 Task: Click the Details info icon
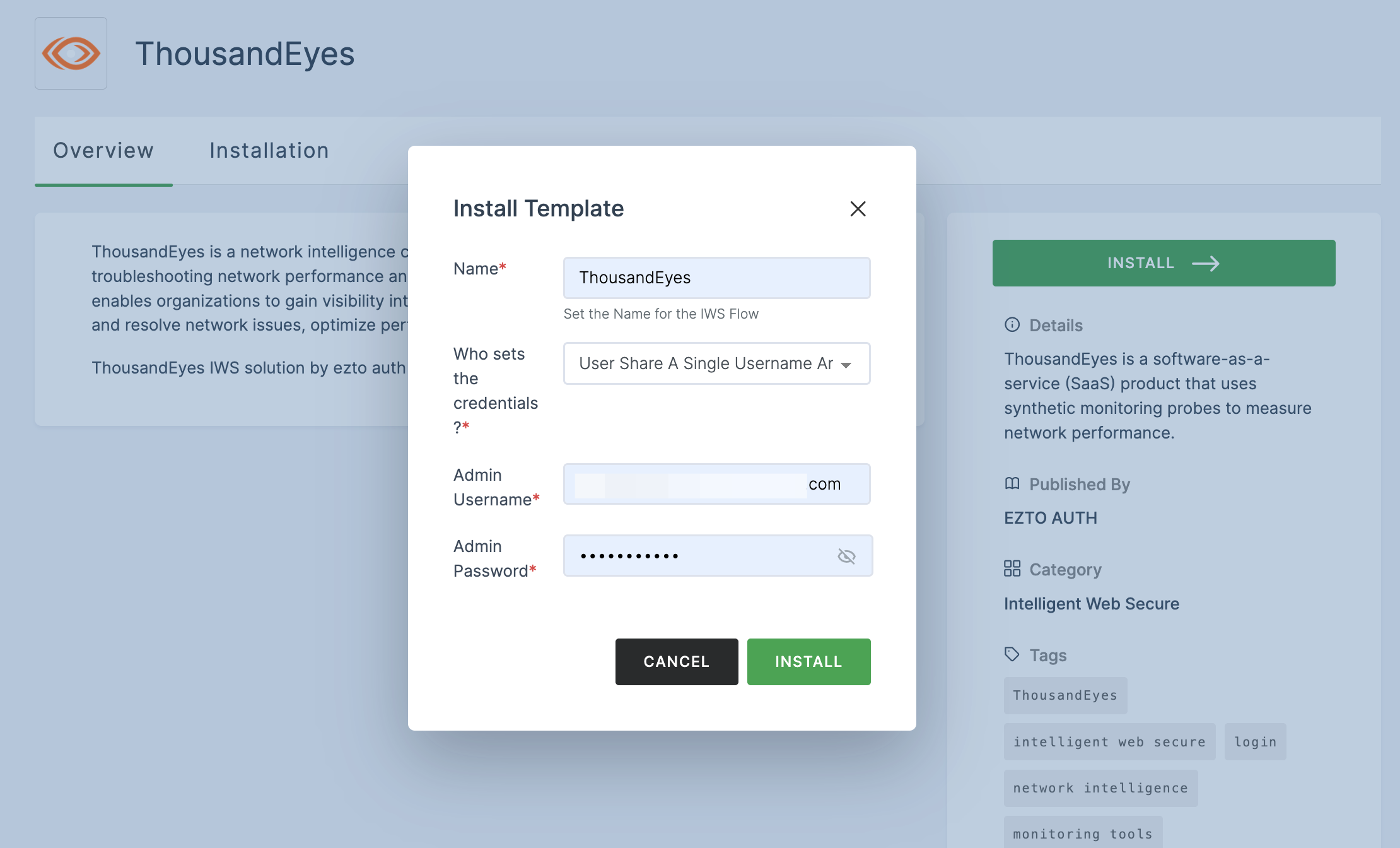click(1012, 325)
